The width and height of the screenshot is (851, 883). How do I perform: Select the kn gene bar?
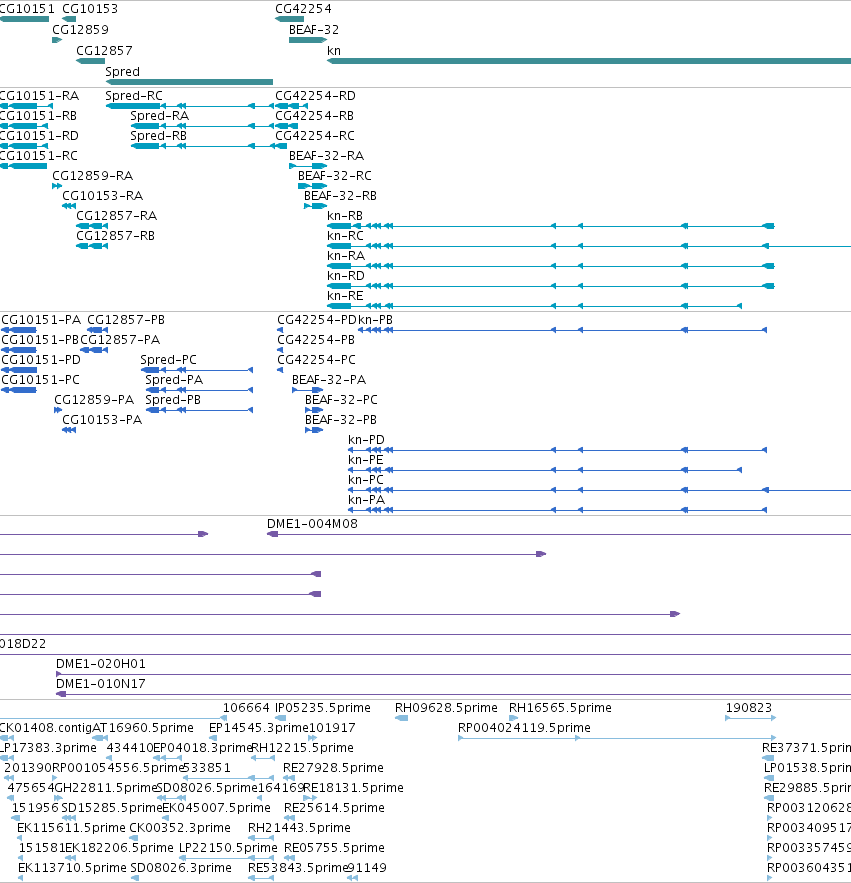point(589,61)
